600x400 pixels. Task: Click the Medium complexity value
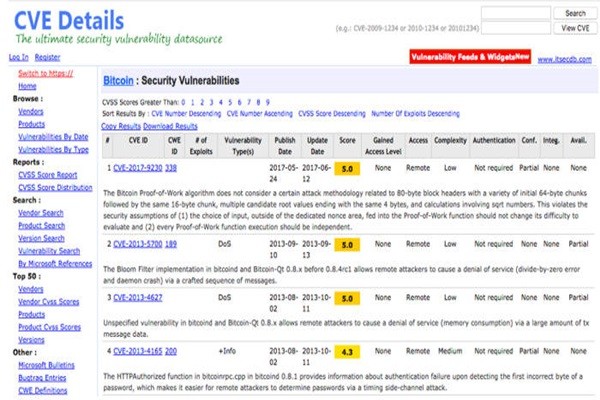coord(450,351)
